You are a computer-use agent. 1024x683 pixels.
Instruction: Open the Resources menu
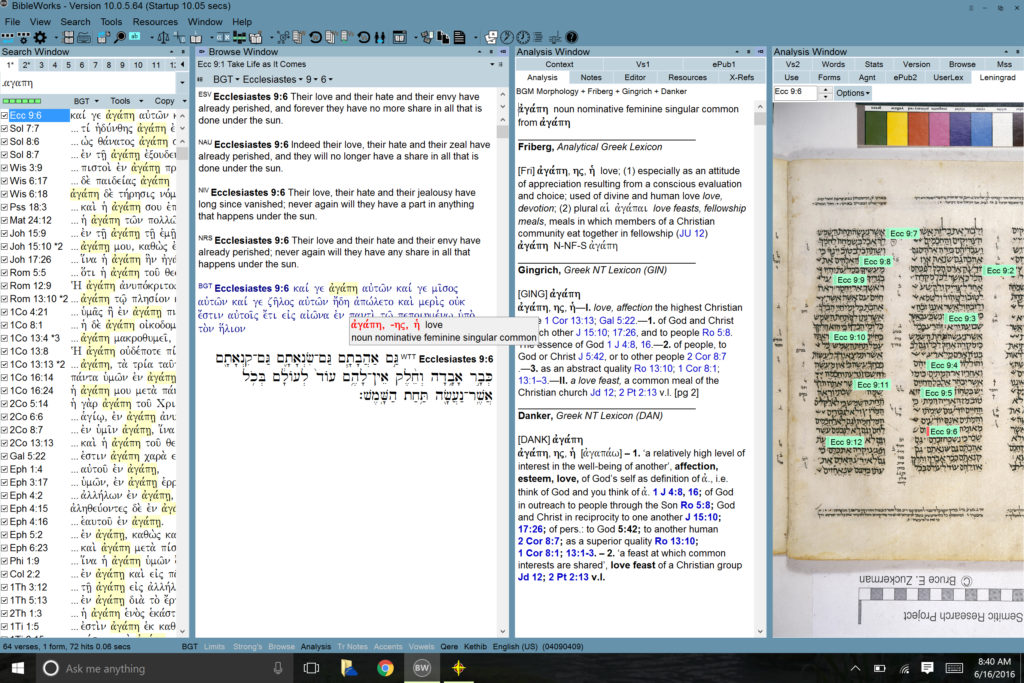pyautogui.click(x=155, y=22)
